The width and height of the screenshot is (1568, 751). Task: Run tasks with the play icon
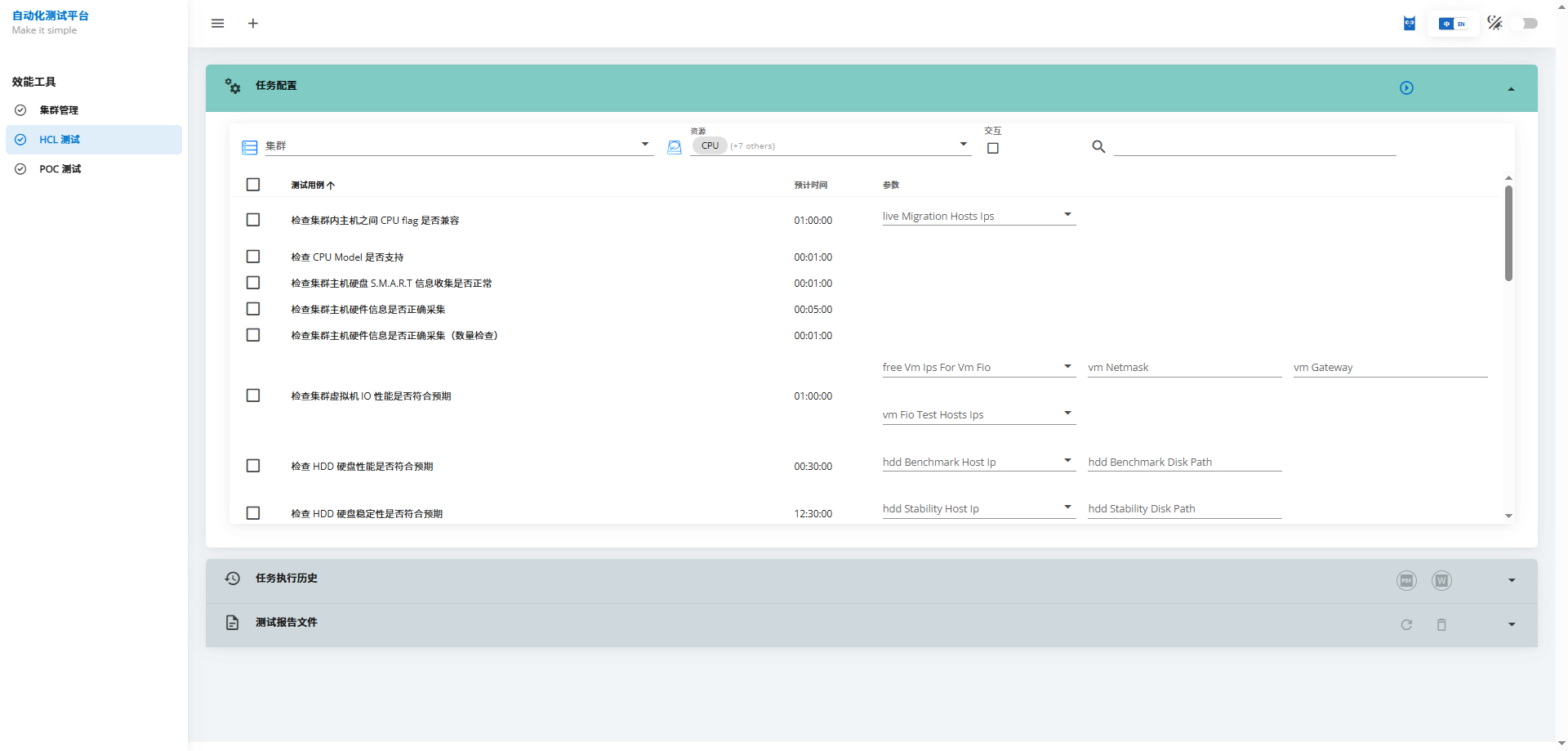click(x=1406, y=88)
